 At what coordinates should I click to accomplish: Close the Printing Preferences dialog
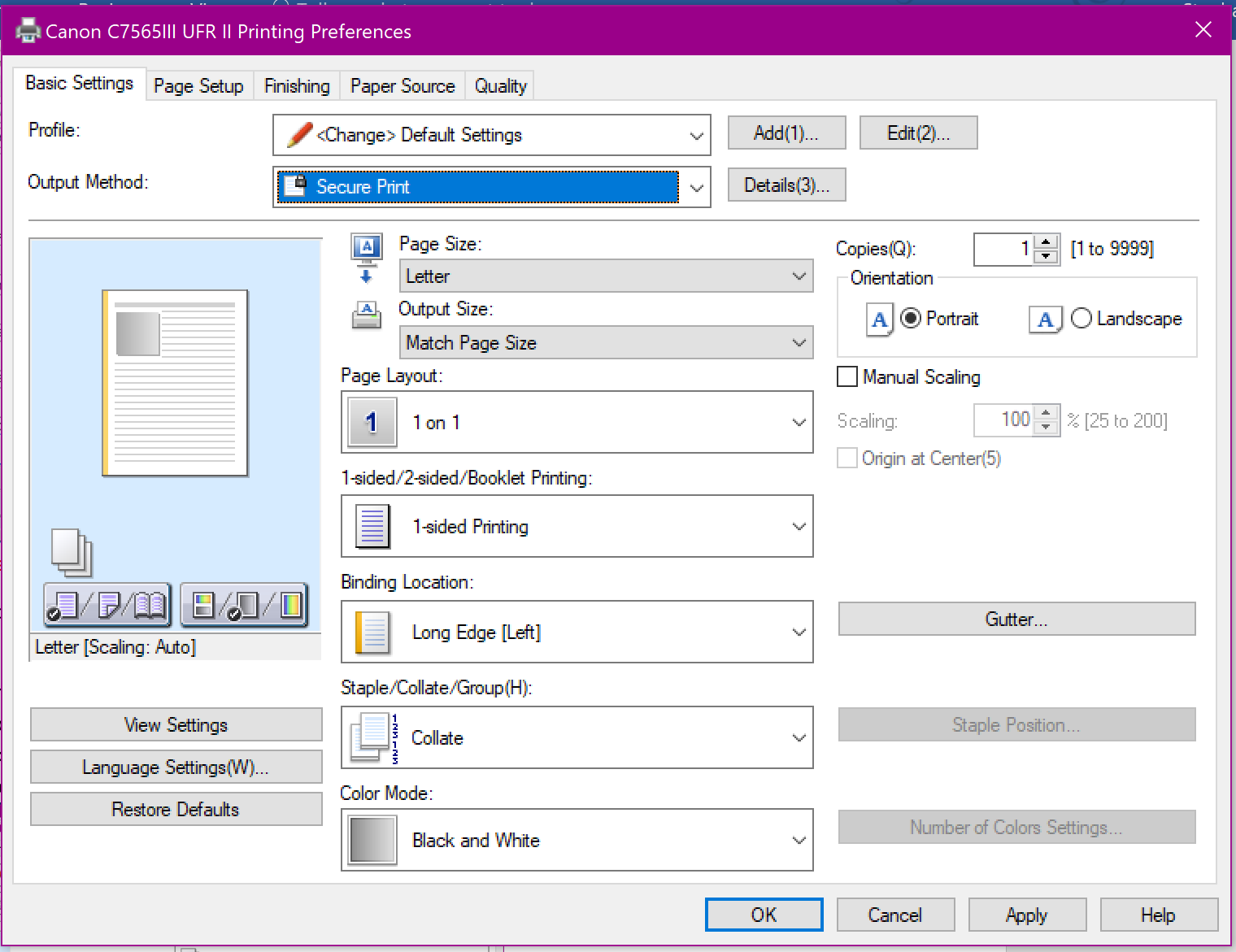click(x=1203, y=30)
